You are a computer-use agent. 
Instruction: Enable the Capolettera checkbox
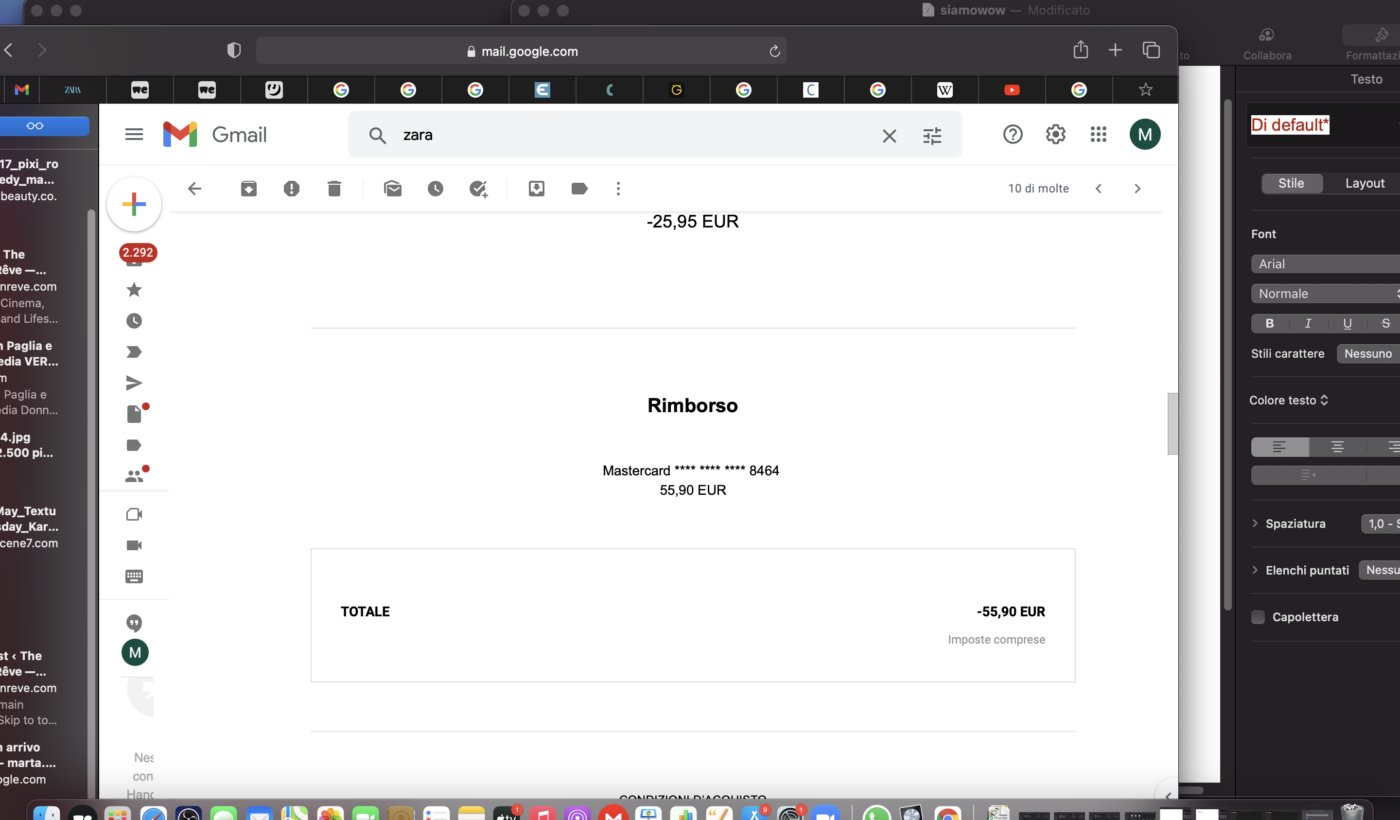(1258, 617)
